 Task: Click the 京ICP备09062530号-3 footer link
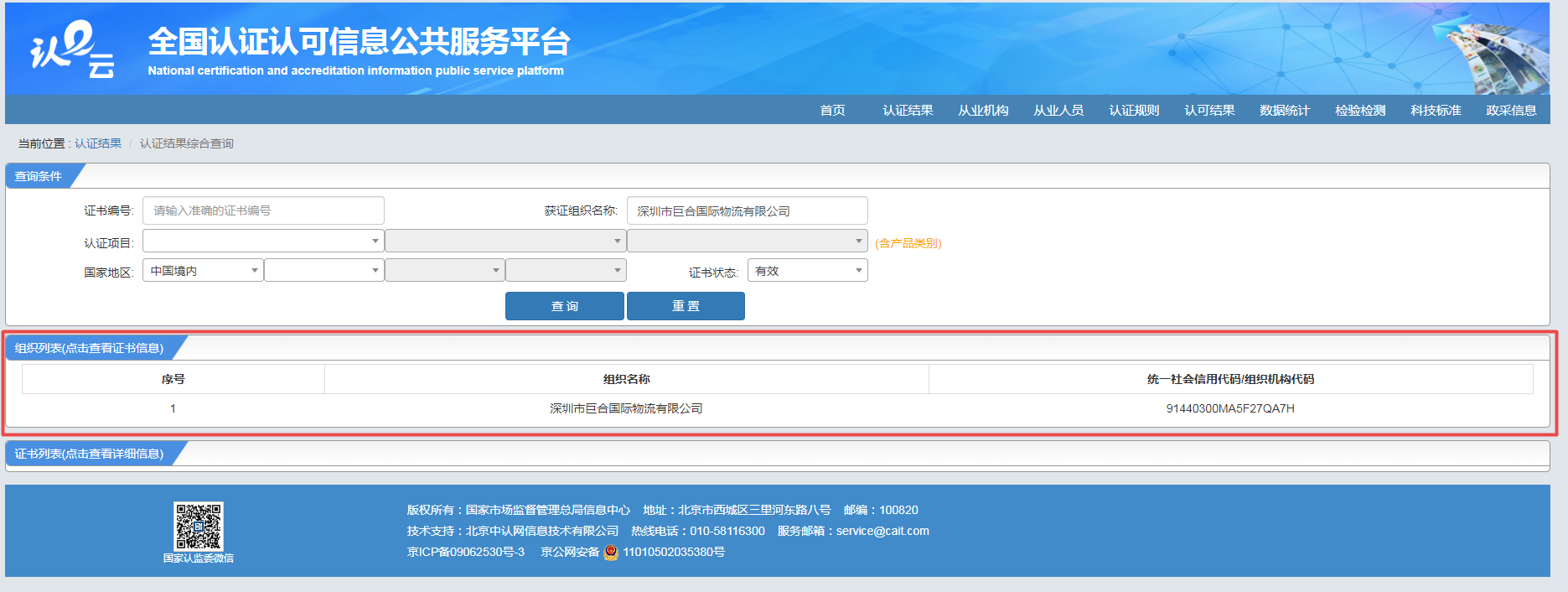pos(466,552)
